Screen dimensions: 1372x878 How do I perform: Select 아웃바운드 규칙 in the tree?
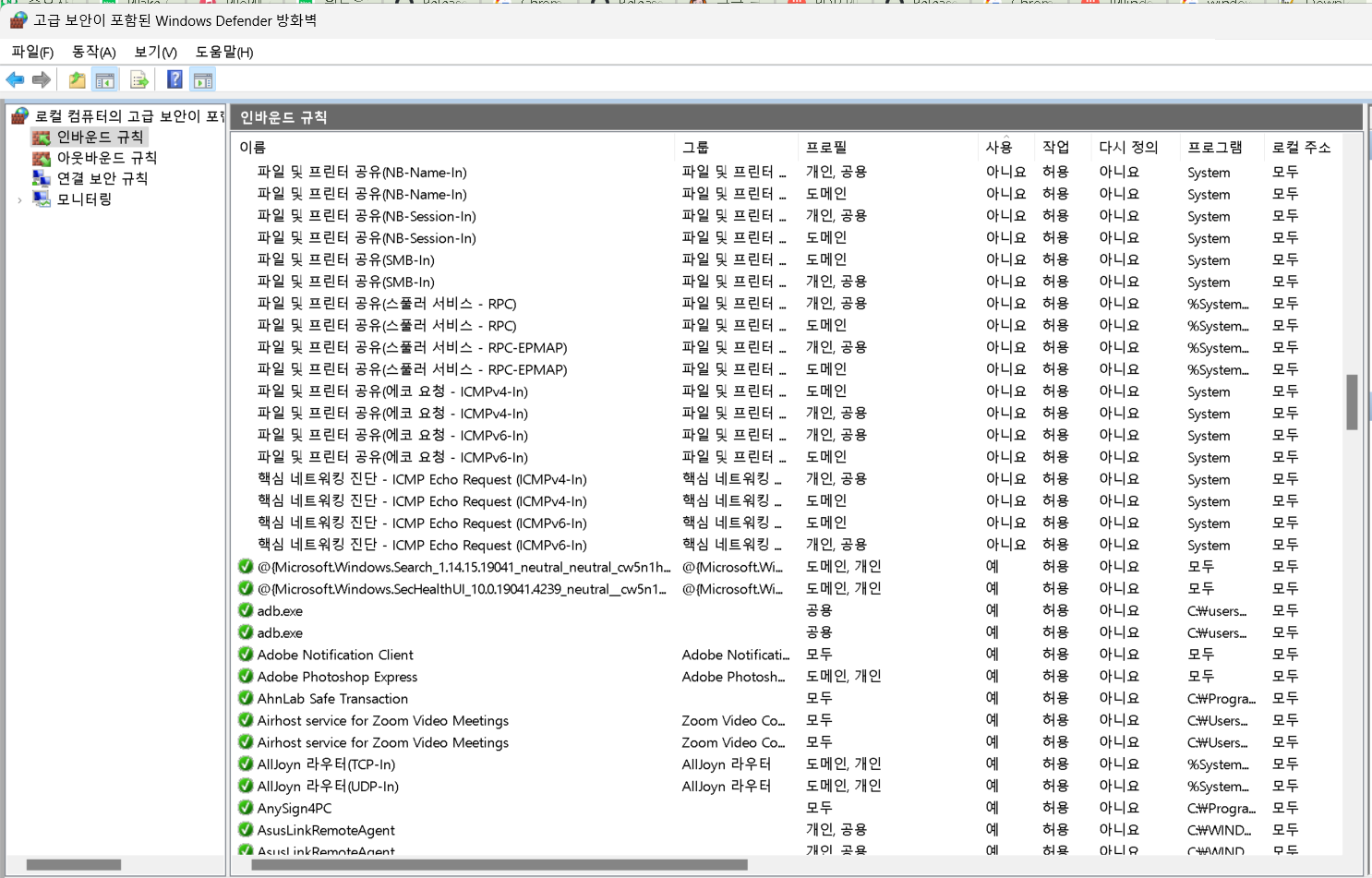click(107, 158)
